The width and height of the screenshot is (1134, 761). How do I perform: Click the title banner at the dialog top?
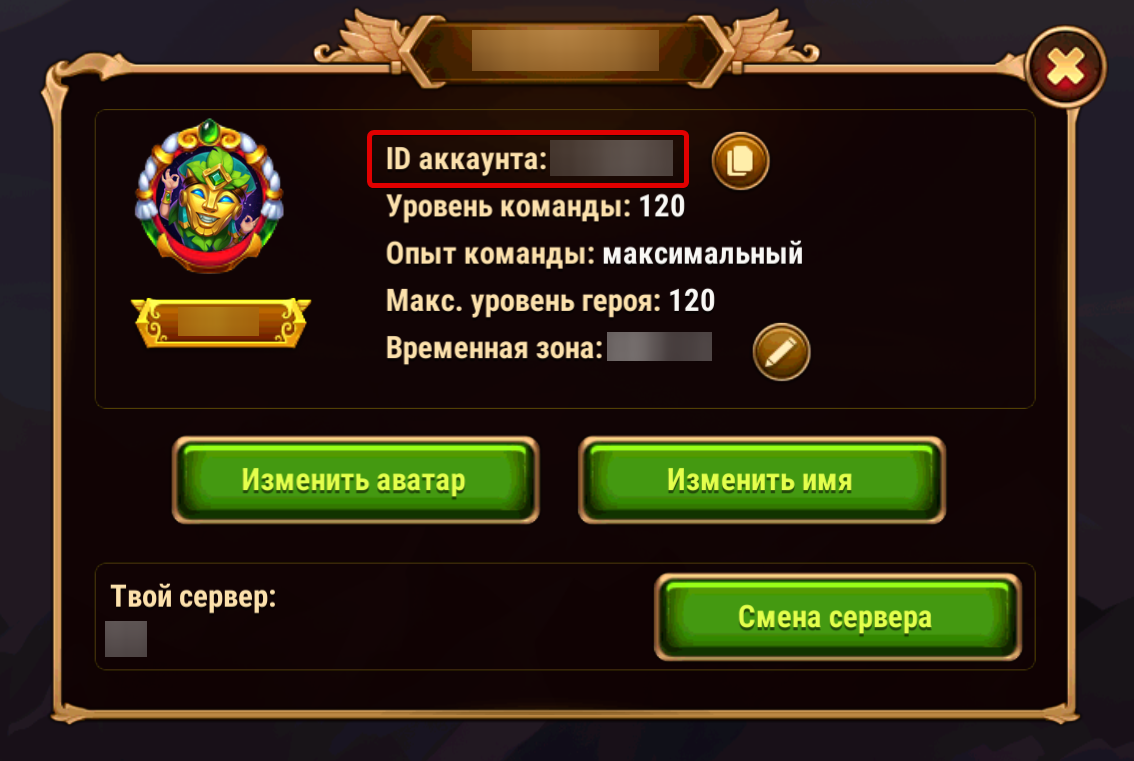point(566,51)
